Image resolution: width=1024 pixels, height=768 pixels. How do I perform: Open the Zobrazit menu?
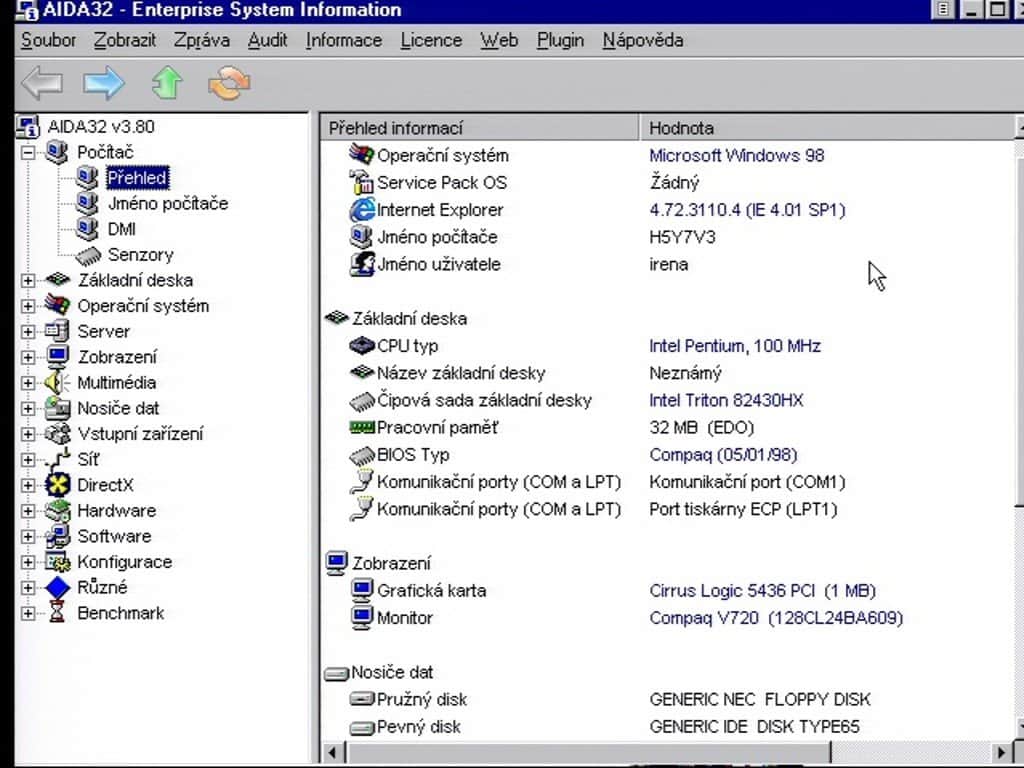pos(125,40)
